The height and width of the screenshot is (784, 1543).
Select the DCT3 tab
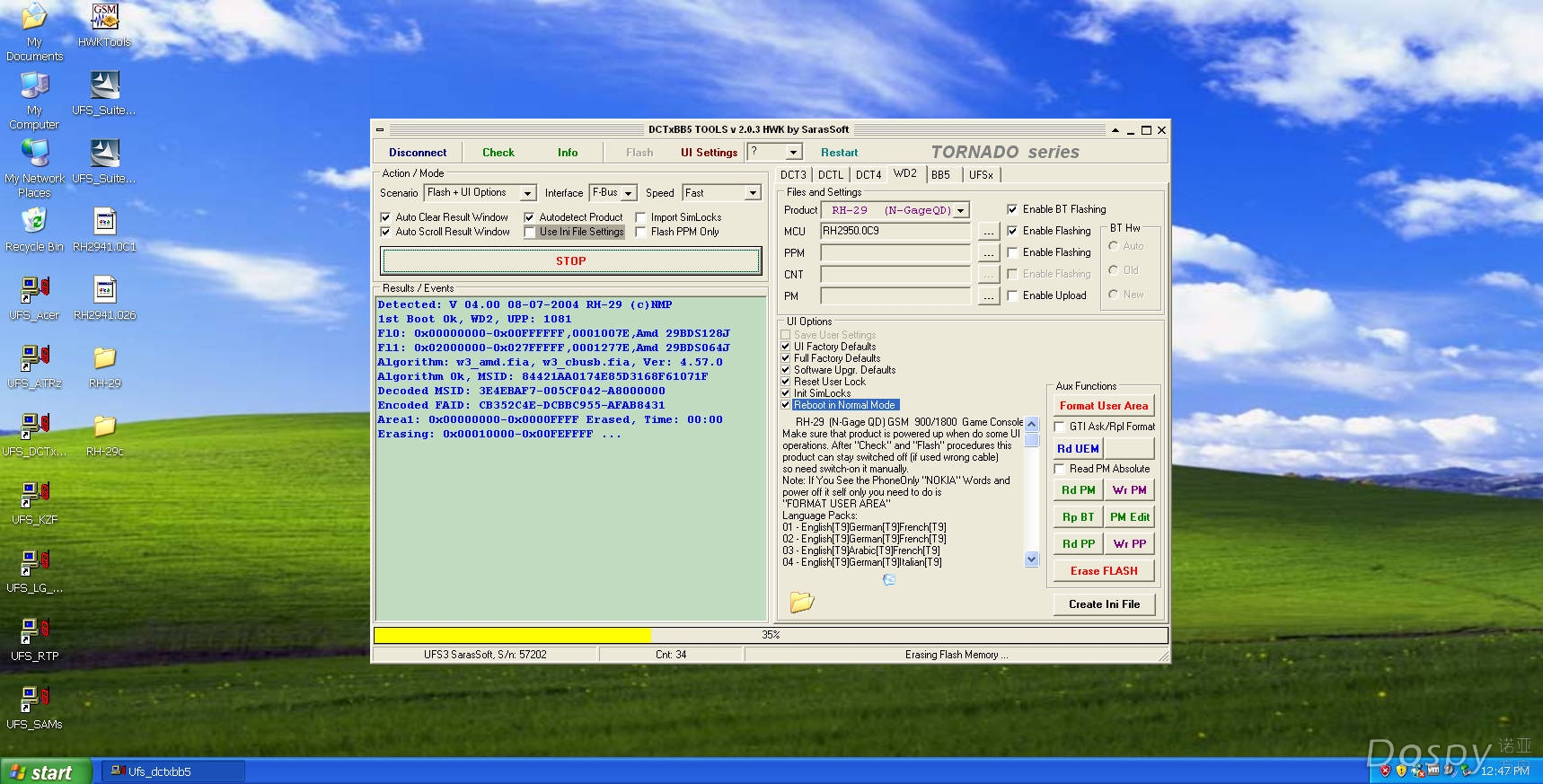click(x=793, y=175)
